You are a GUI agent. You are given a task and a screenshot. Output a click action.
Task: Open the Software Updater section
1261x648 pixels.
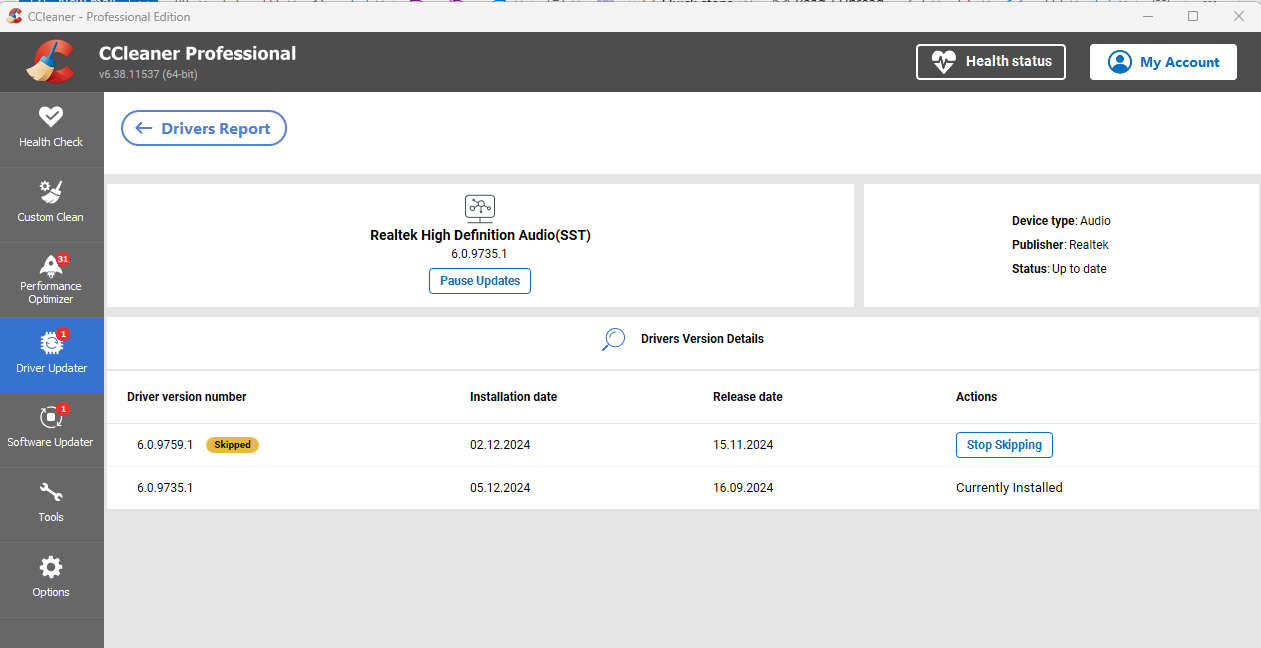[51, 430]
